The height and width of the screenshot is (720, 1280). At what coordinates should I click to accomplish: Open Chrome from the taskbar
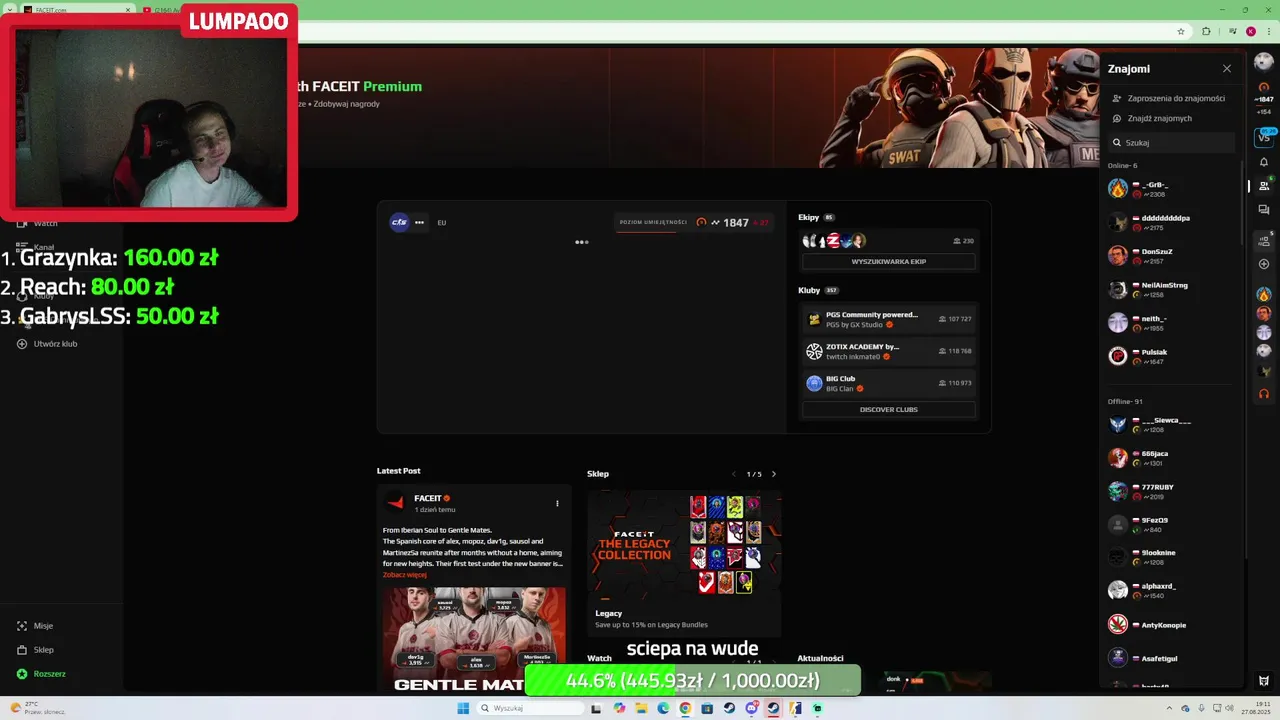tap(685, 708)
